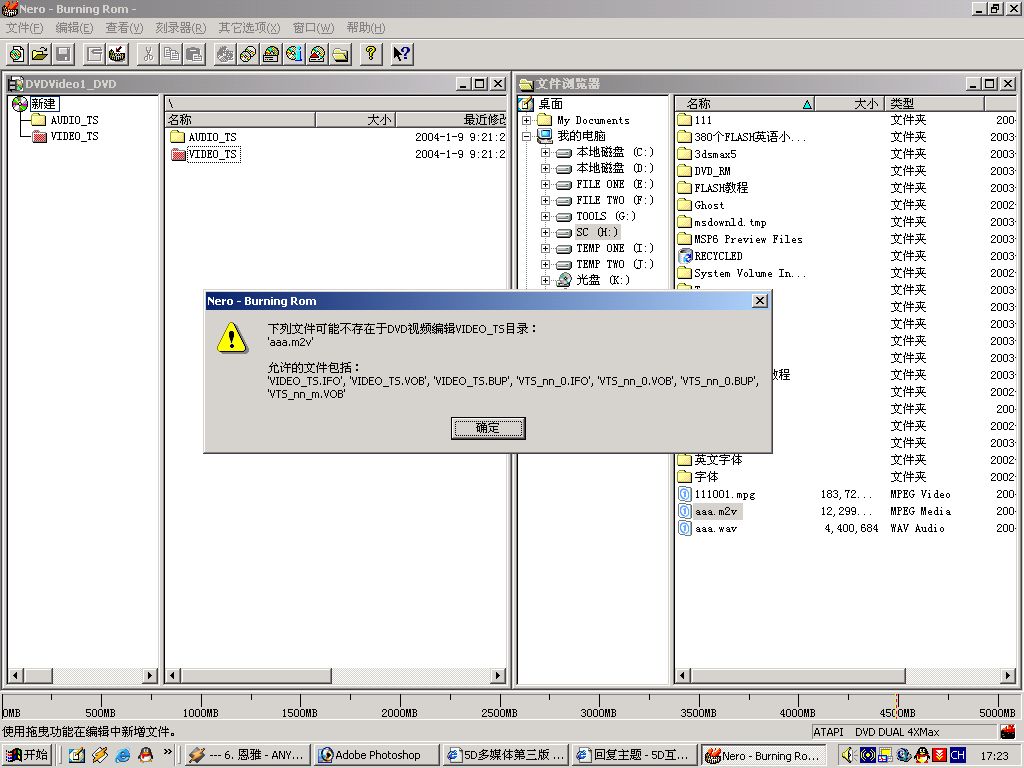Viewport: 1024px width, 768px height.
Task: Click the right arrow of file browser horizontal scrollbar
Action: click(x=1008, y=675)
